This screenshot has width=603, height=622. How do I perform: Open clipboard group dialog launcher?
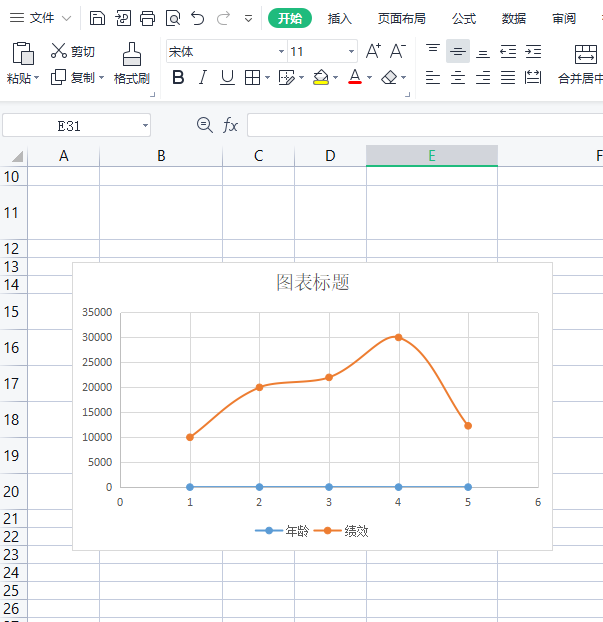(152, 94)
